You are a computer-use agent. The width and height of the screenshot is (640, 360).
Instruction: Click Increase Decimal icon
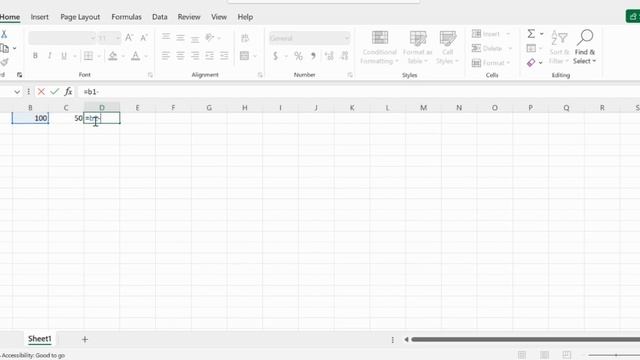coord(329,56)
